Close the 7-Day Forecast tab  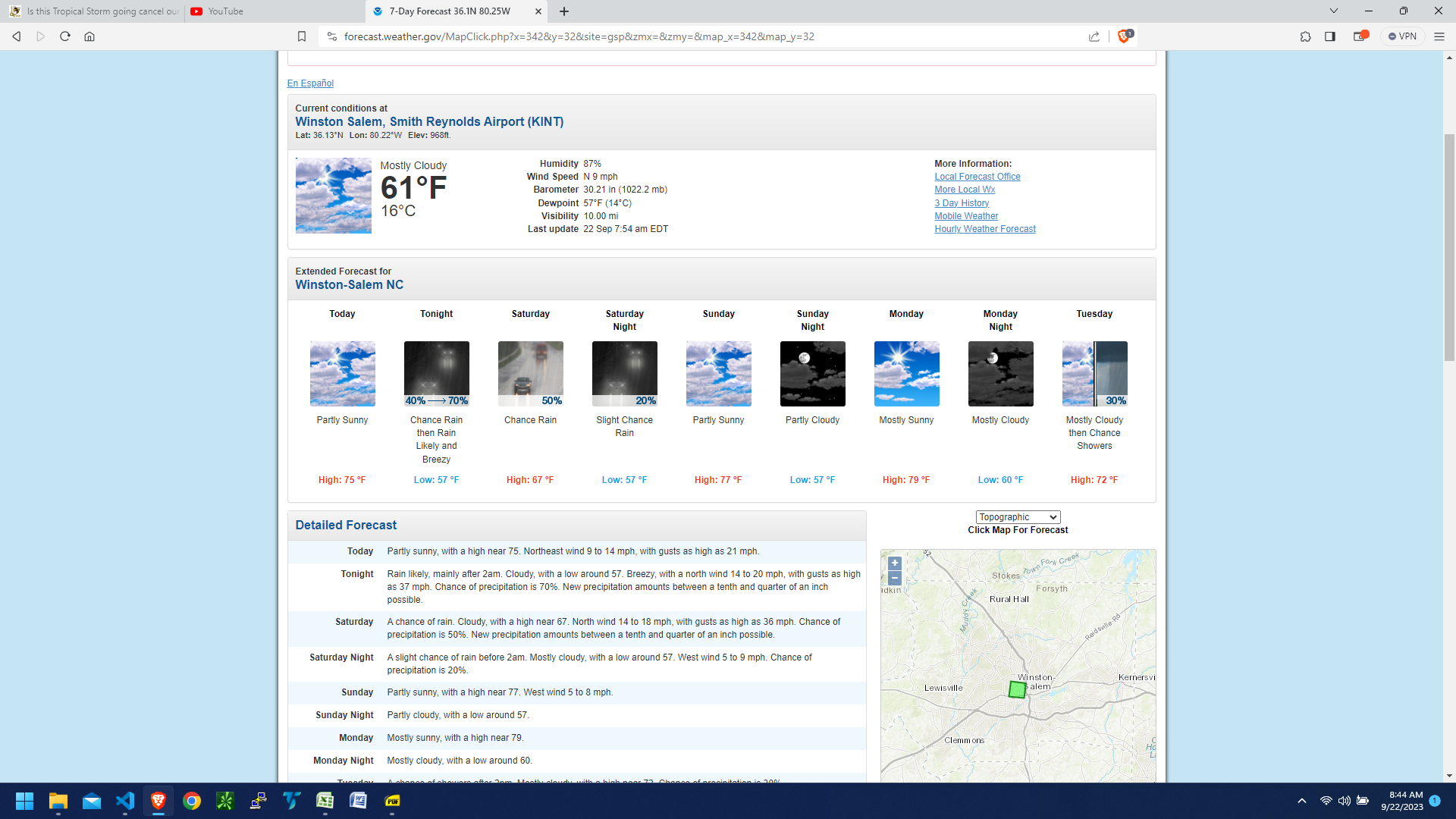538,11
